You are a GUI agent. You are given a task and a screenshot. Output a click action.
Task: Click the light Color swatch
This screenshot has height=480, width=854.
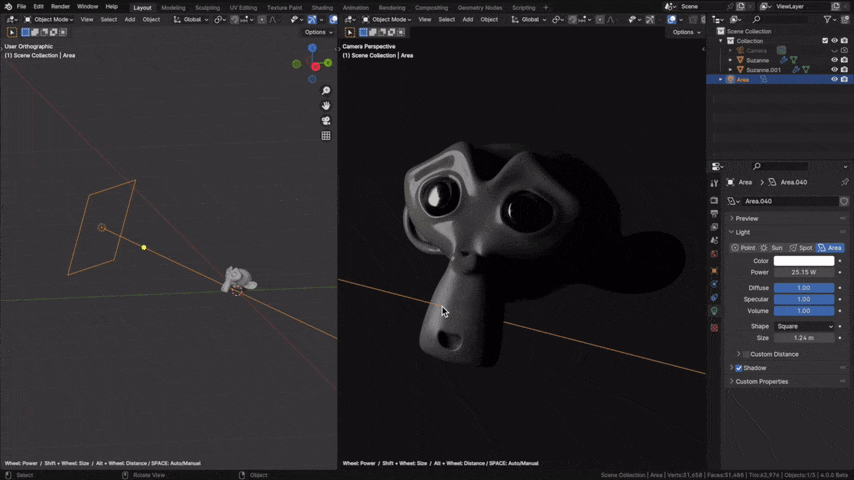804,261
